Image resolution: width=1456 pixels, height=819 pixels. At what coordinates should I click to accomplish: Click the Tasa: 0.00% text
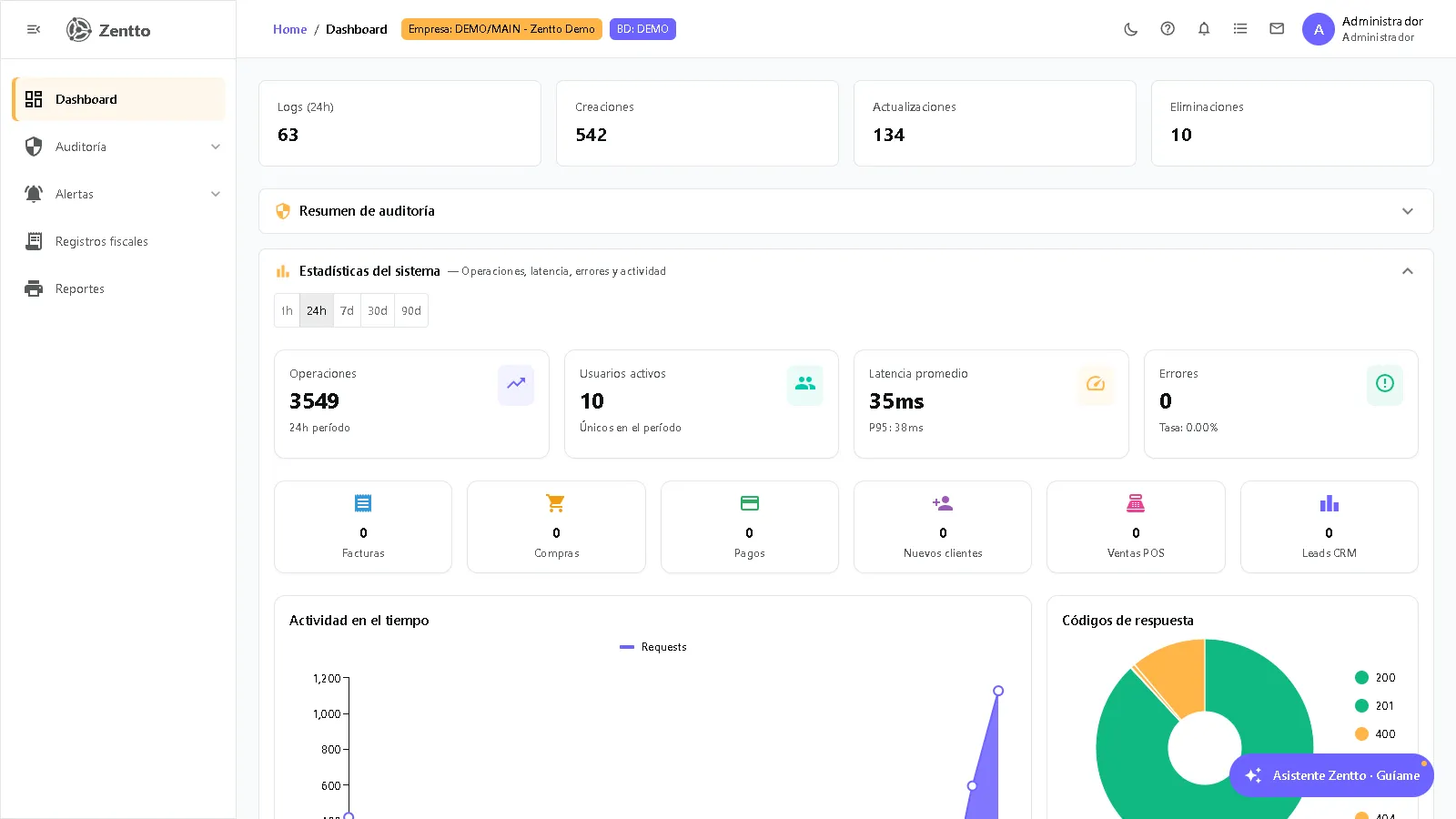point(1188,428)
